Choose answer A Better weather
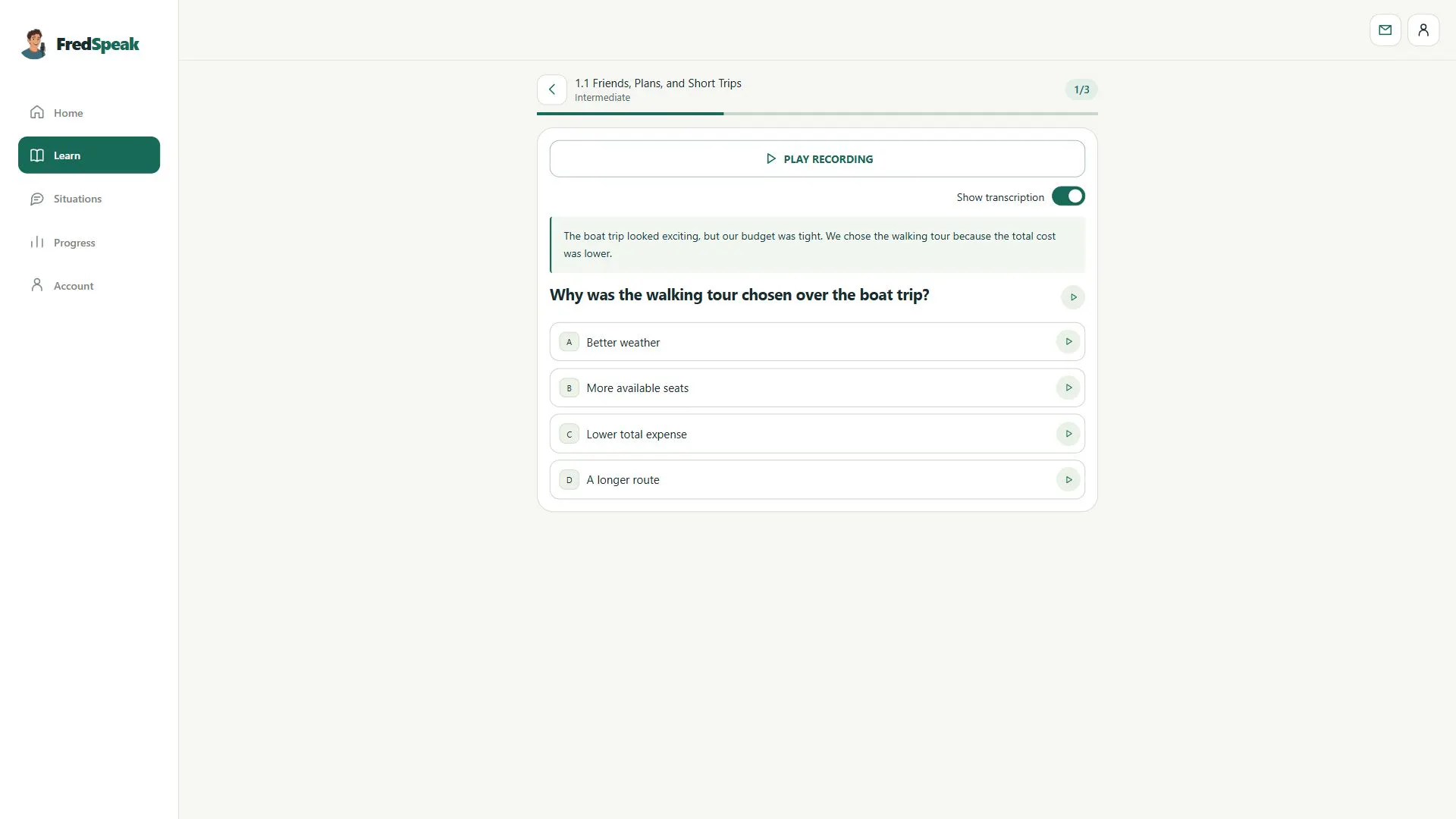Image resolution: width=1456 pixels, height=819 pixels. 817,342
